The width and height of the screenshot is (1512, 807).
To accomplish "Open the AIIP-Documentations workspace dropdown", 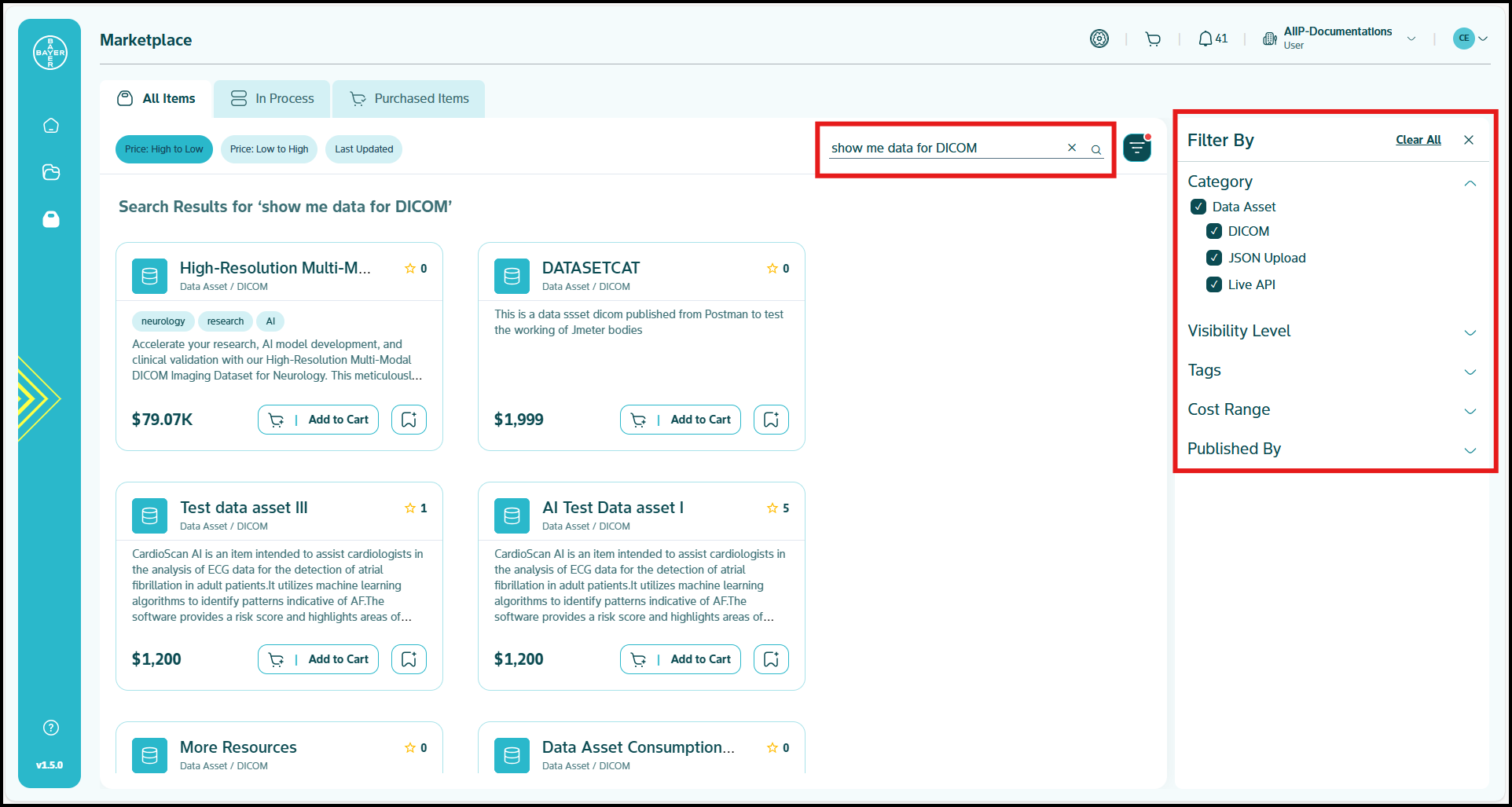I will pos(1411,39).
